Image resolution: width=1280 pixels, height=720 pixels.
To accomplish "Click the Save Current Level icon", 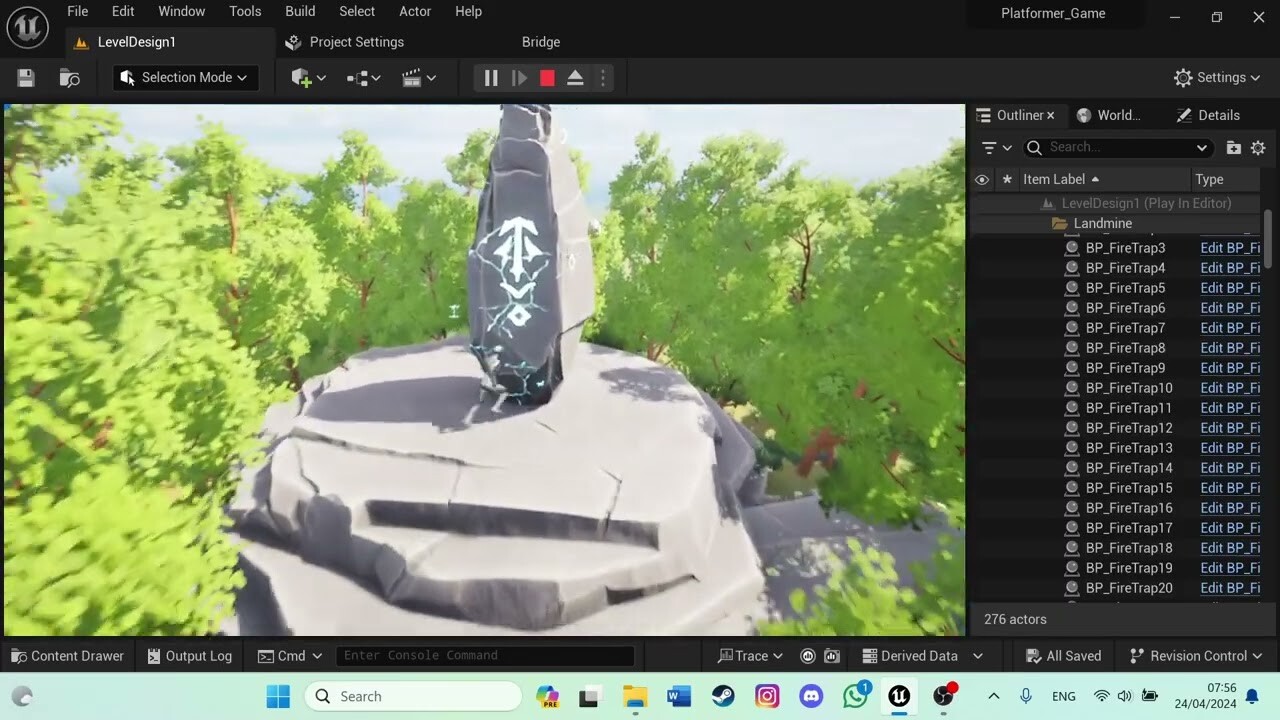I will coord(24,77).
